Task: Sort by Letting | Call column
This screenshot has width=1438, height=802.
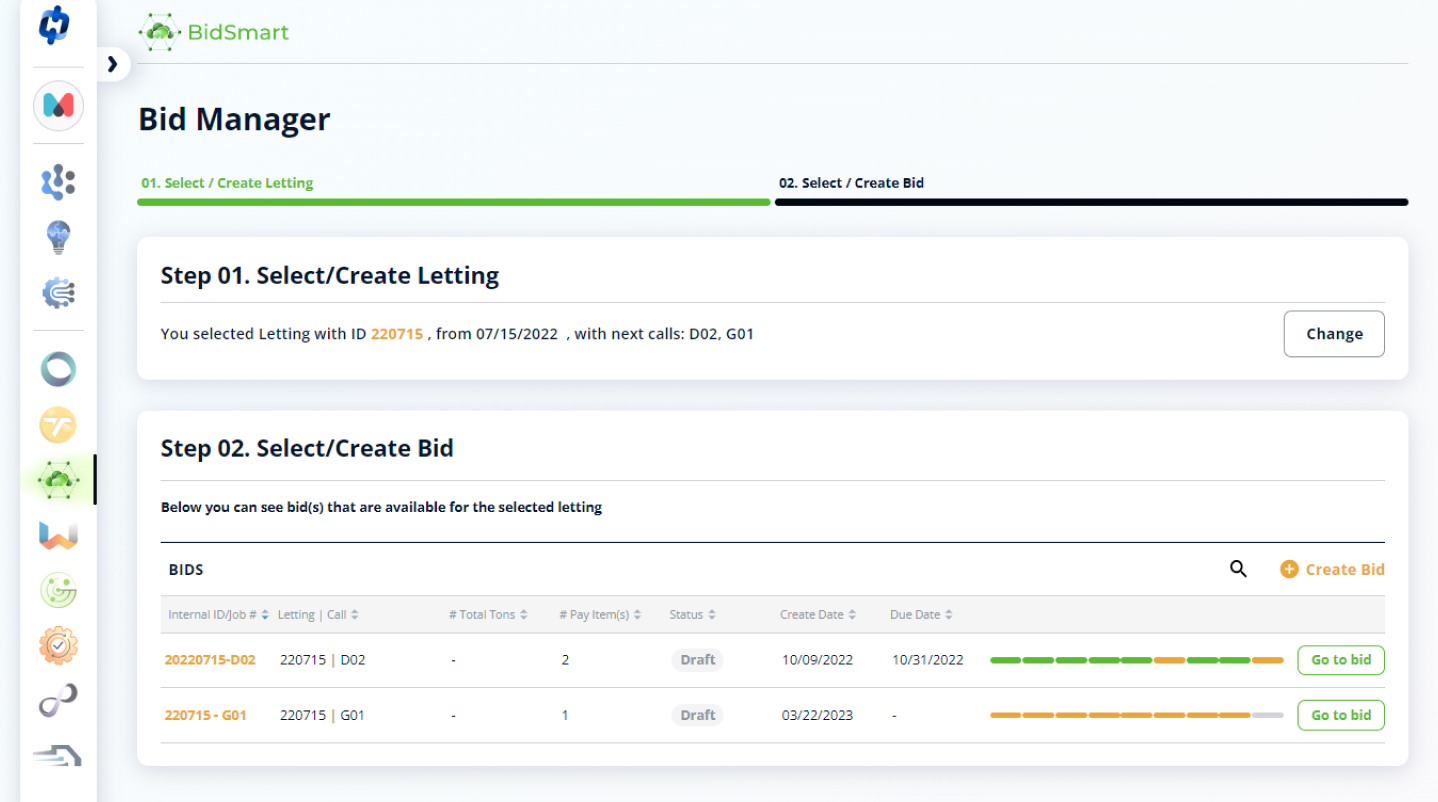Action: point(318,615)
